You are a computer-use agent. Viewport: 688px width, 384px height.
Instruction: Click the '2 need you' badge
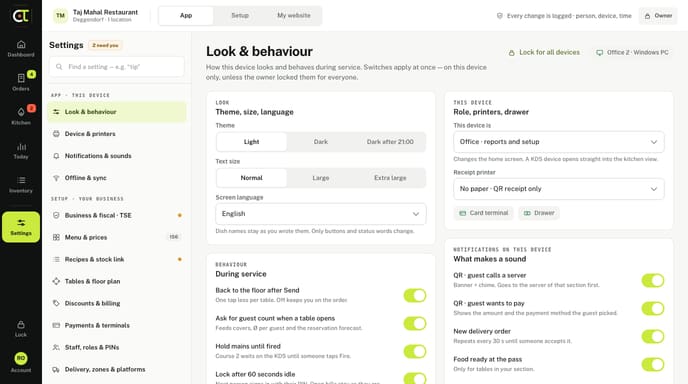[105, 45]
